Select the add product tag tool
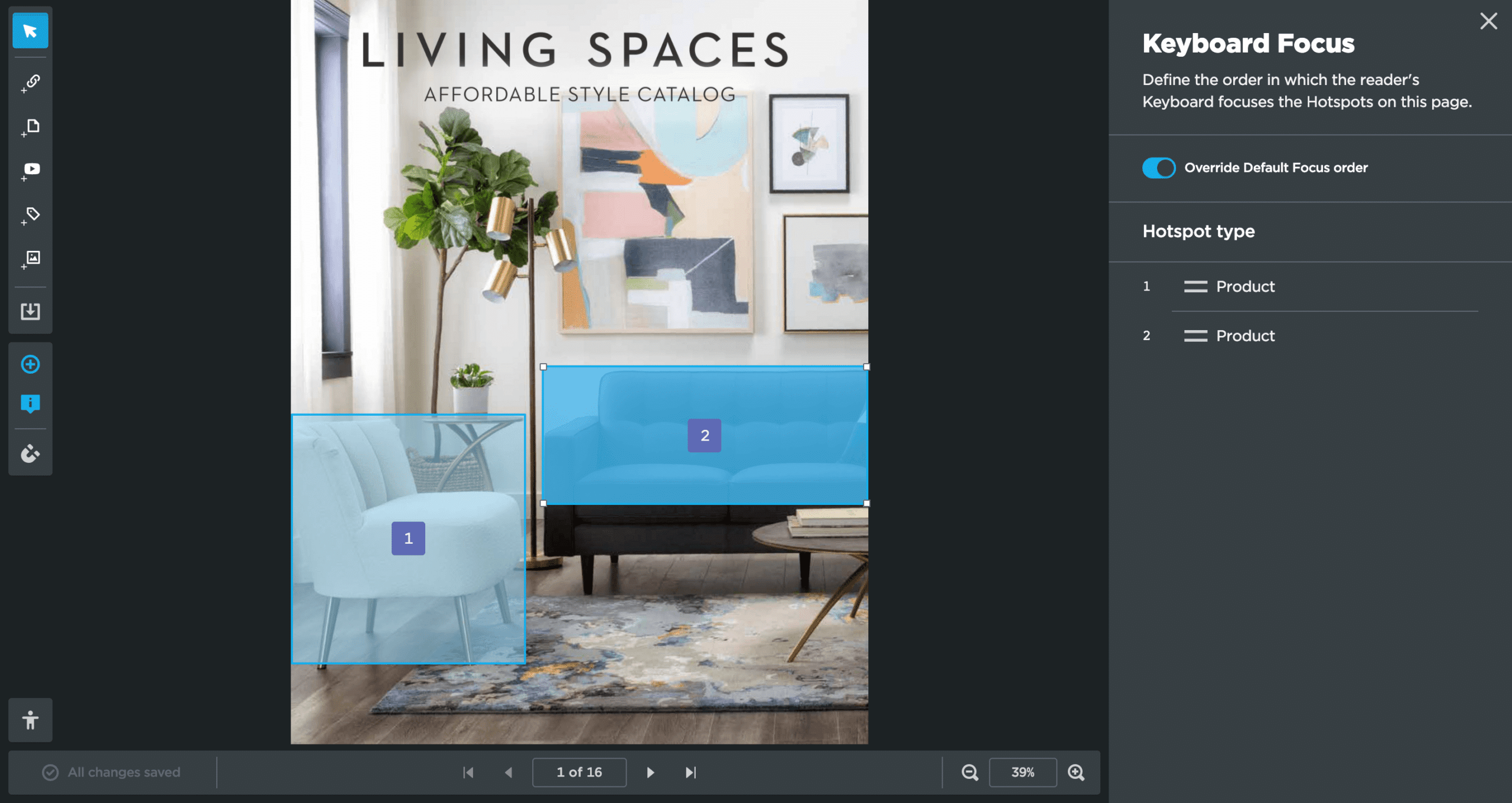This screenshot has height=803, width=1512. click(31, 215)
